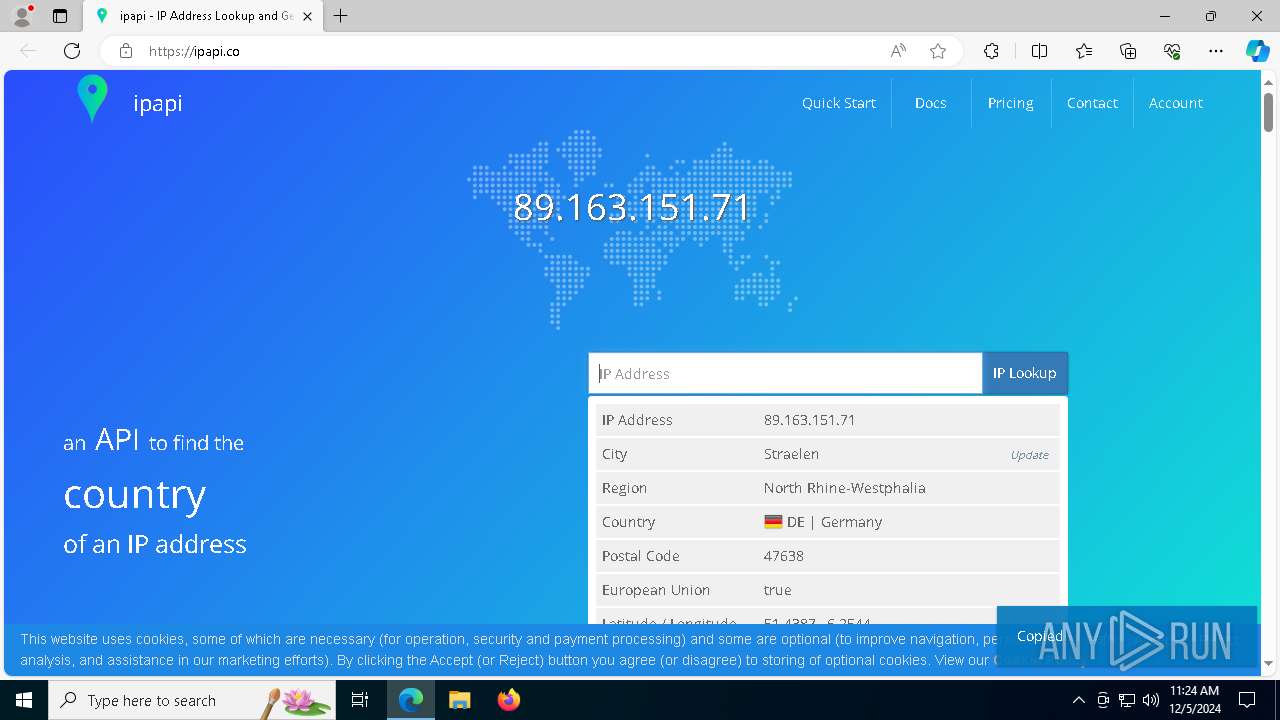Go to ipapi home via logo text
Screen dimensions: 1280x720
pyautogui.click(x=158, y=103)
